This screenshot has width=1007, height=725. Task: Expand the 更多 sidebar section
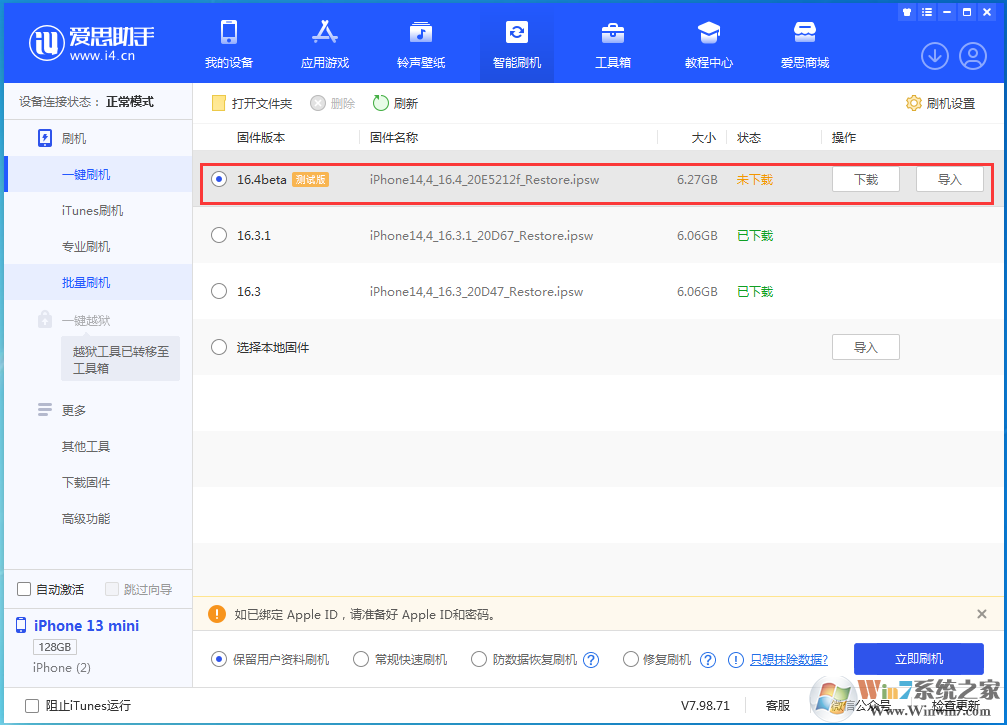(x=73, y=409)
